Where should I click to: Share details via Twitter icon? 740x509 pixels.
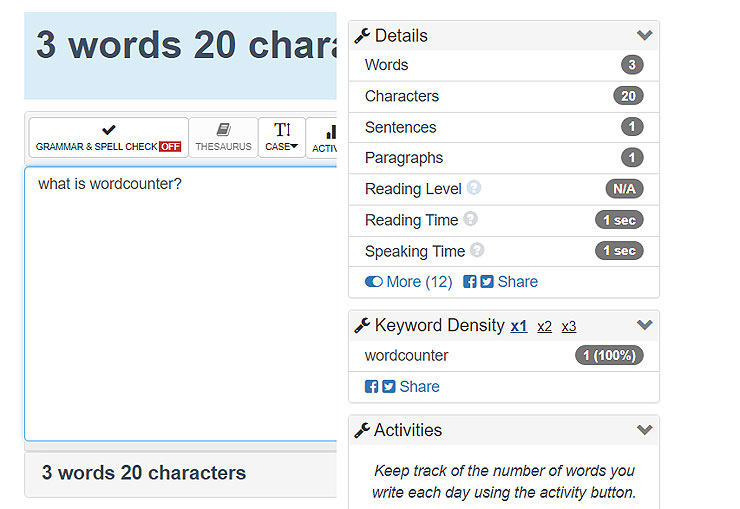pyautogui.click(x=487, y=282)
